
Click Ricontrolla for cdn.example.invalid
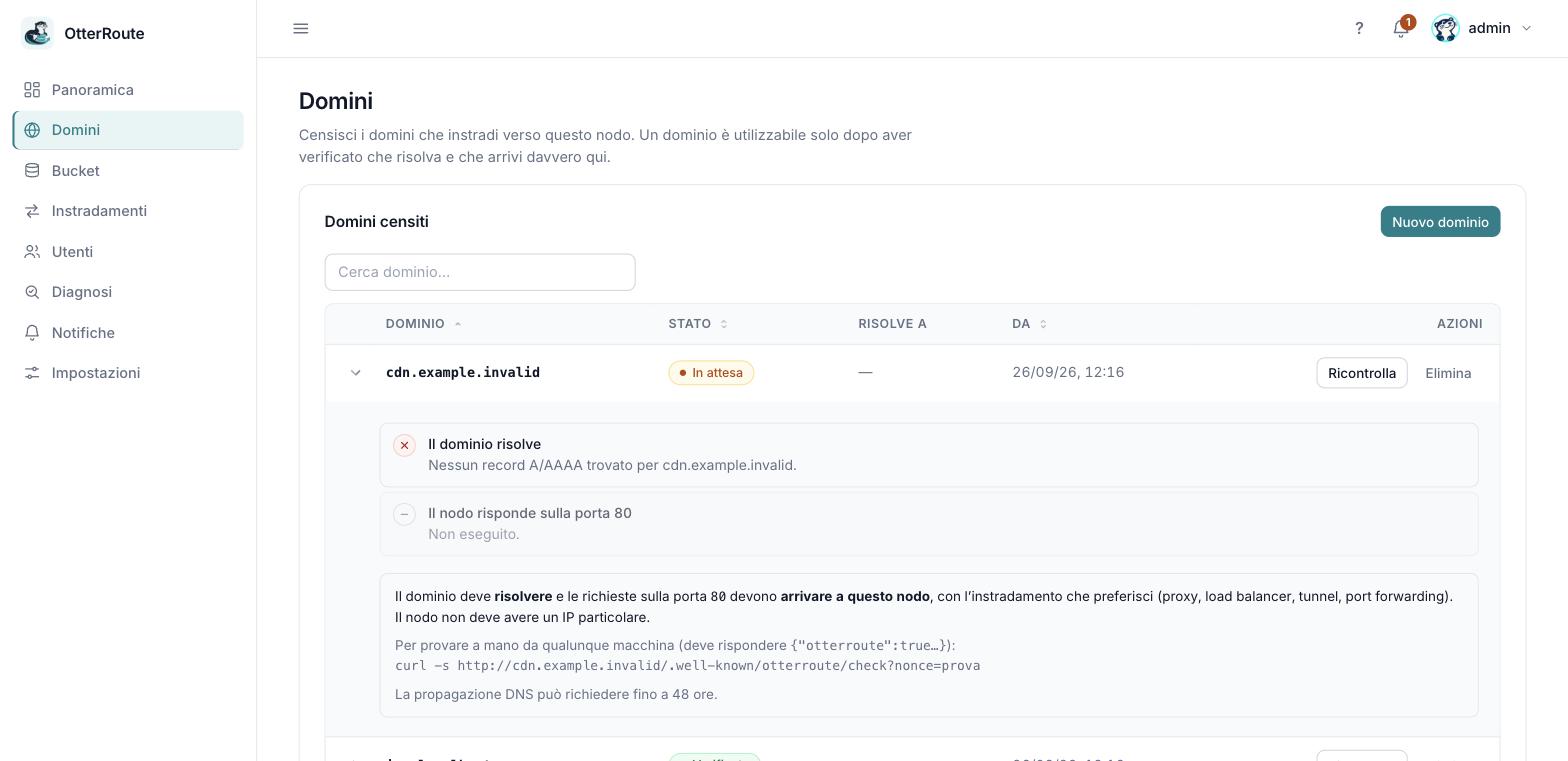1362,373
